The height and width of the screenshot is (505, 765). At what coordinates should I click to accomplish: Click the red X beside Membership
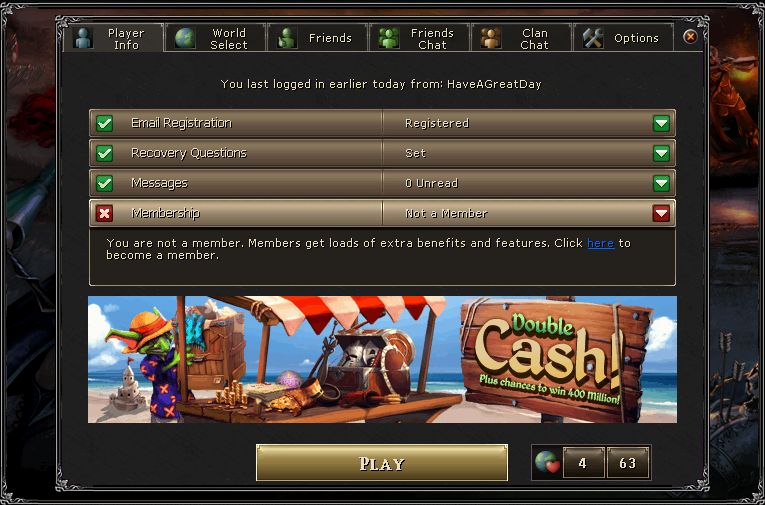pos(104,213)
